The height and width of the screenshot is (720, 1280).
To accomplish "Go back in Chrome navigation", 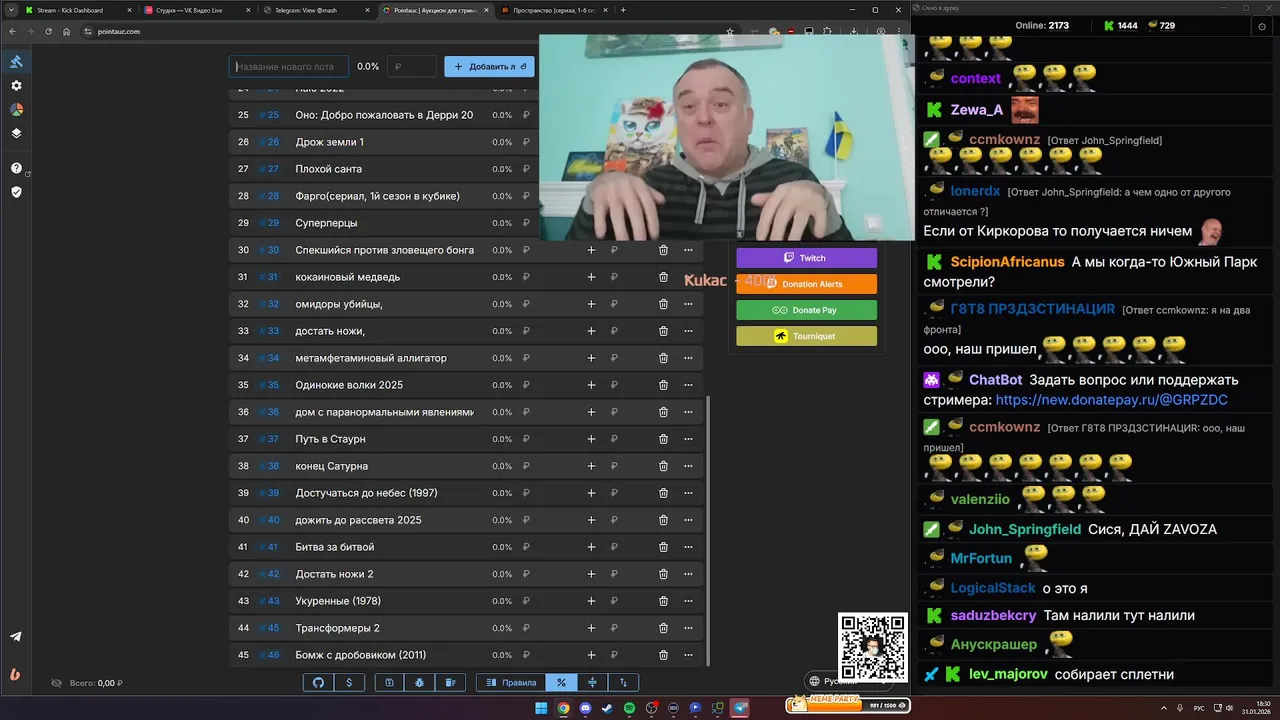I will [12, 31].
